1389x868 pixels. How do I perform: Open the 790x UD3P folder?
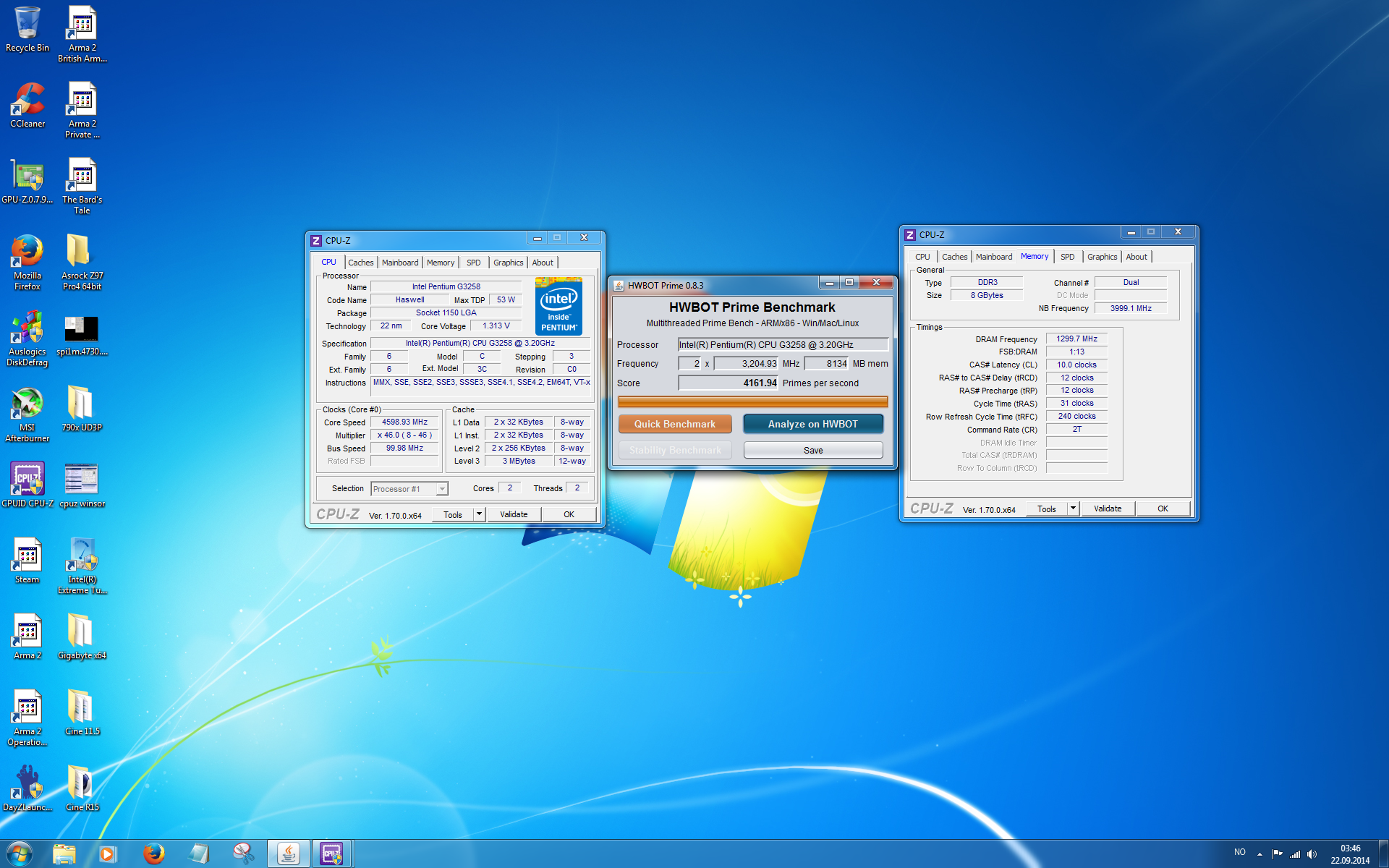pyautogui.click(x=82, y=409)
